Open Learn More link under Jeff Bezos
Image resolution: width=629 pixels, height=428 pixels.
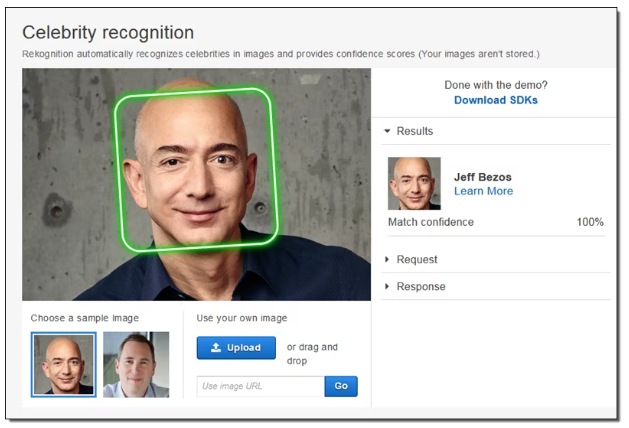[483, 191]
